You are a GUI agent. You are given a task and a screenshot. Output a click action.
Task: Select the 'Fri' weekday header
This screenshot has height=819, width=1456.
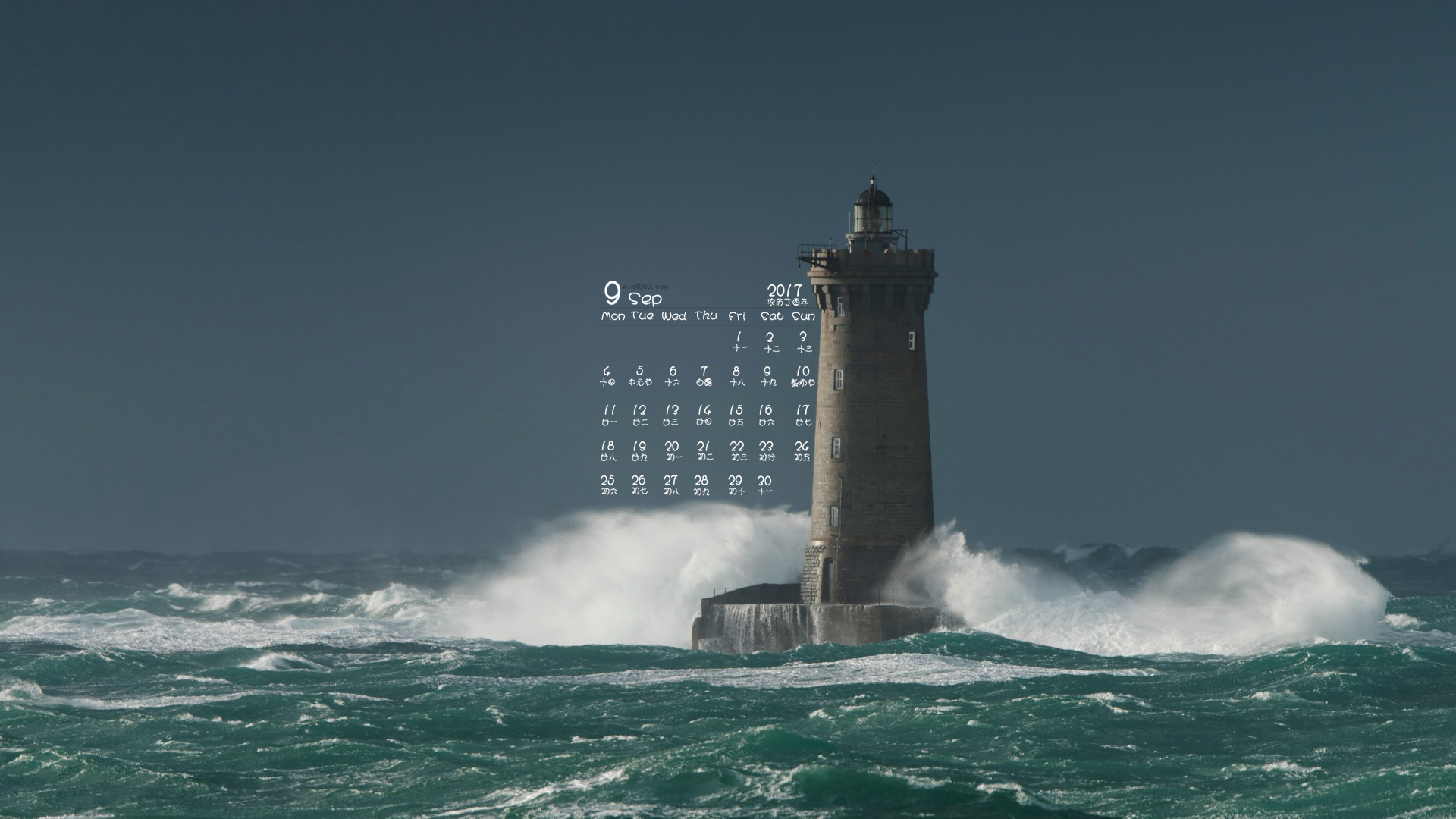coord(736,316)
